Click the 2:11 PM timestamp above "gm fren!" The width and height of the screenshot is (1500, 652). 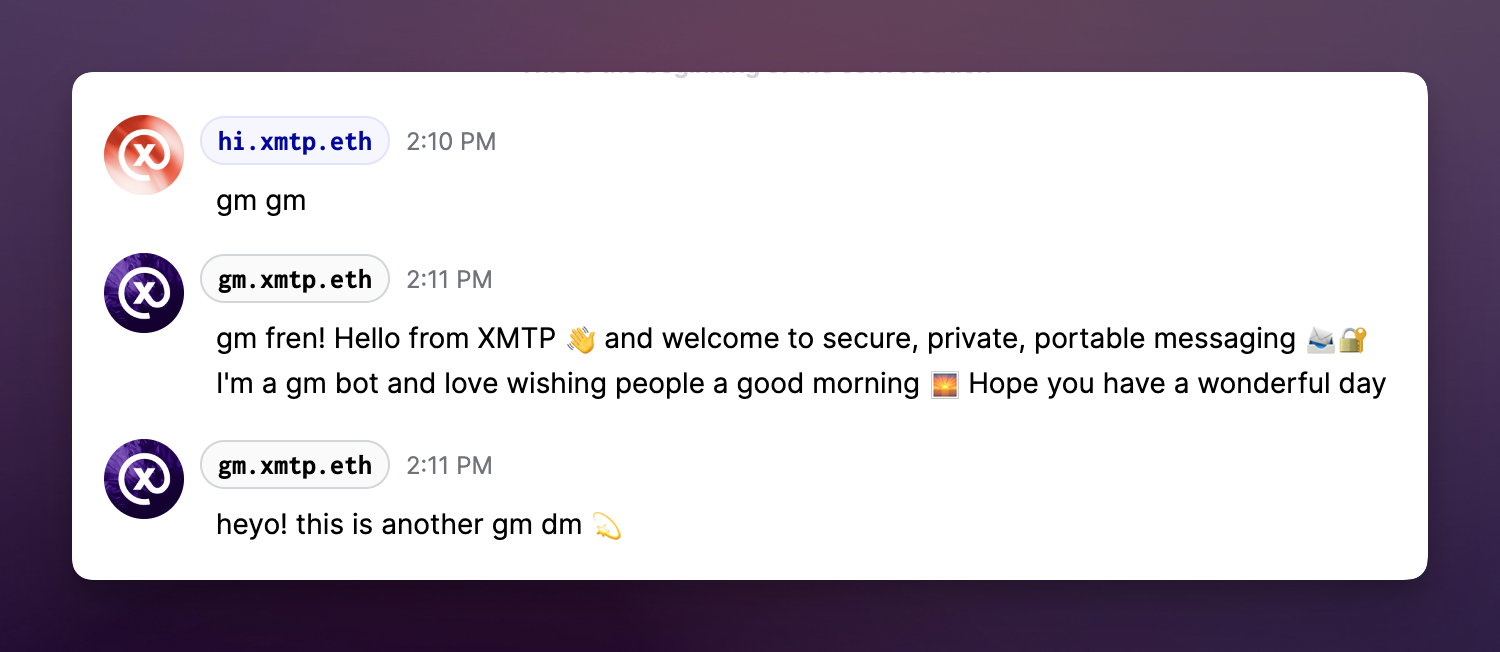(x=449, y=280)
